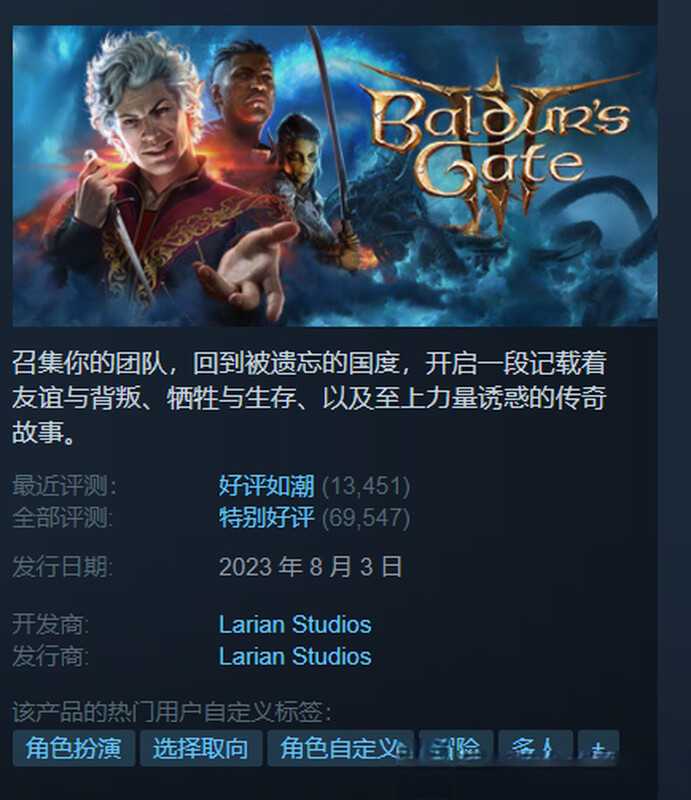Click the 最近评测 label
Viewport: 691px width, 800px height.
64,485
